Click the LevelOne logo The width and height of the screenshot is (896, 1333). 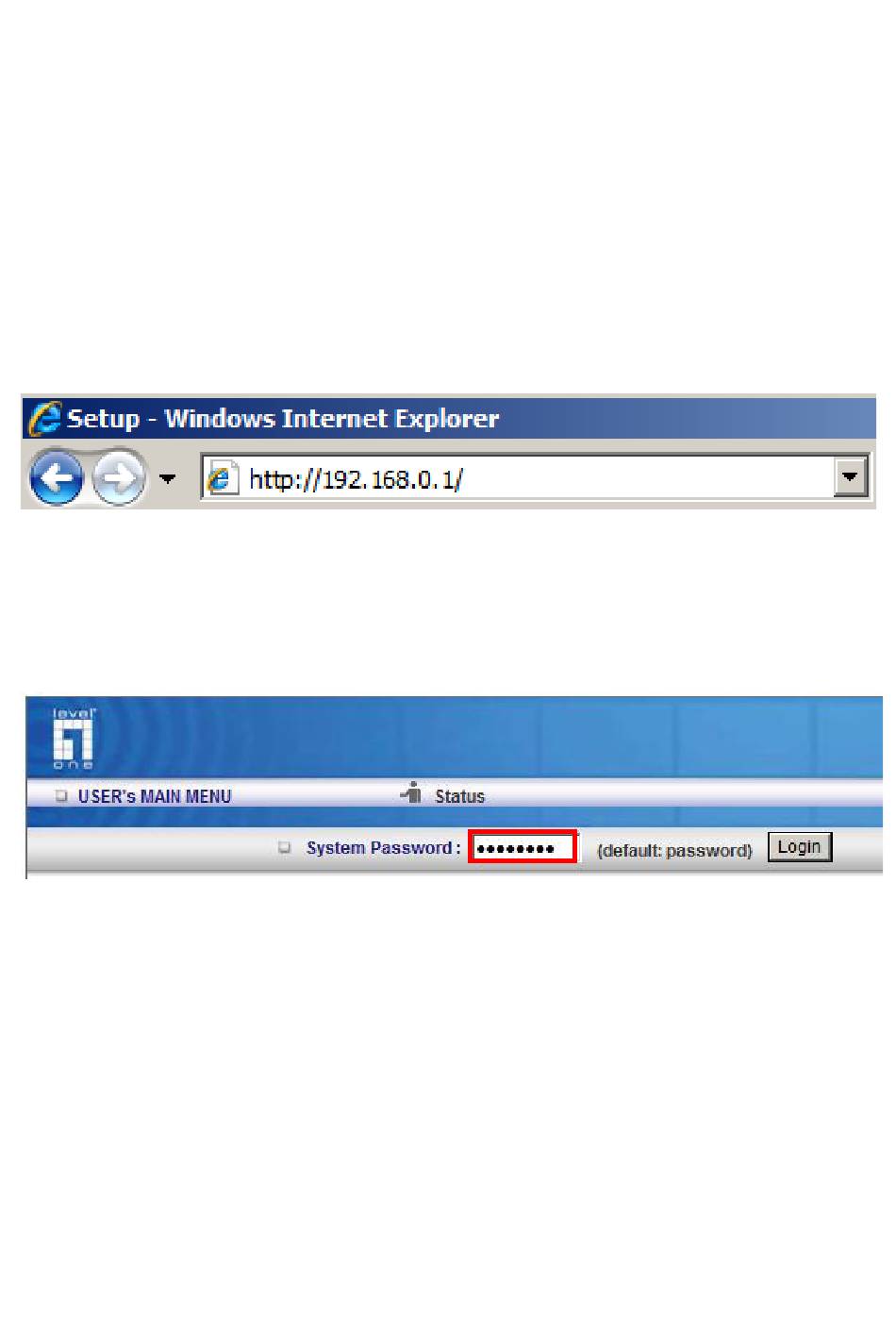(74, 738)
